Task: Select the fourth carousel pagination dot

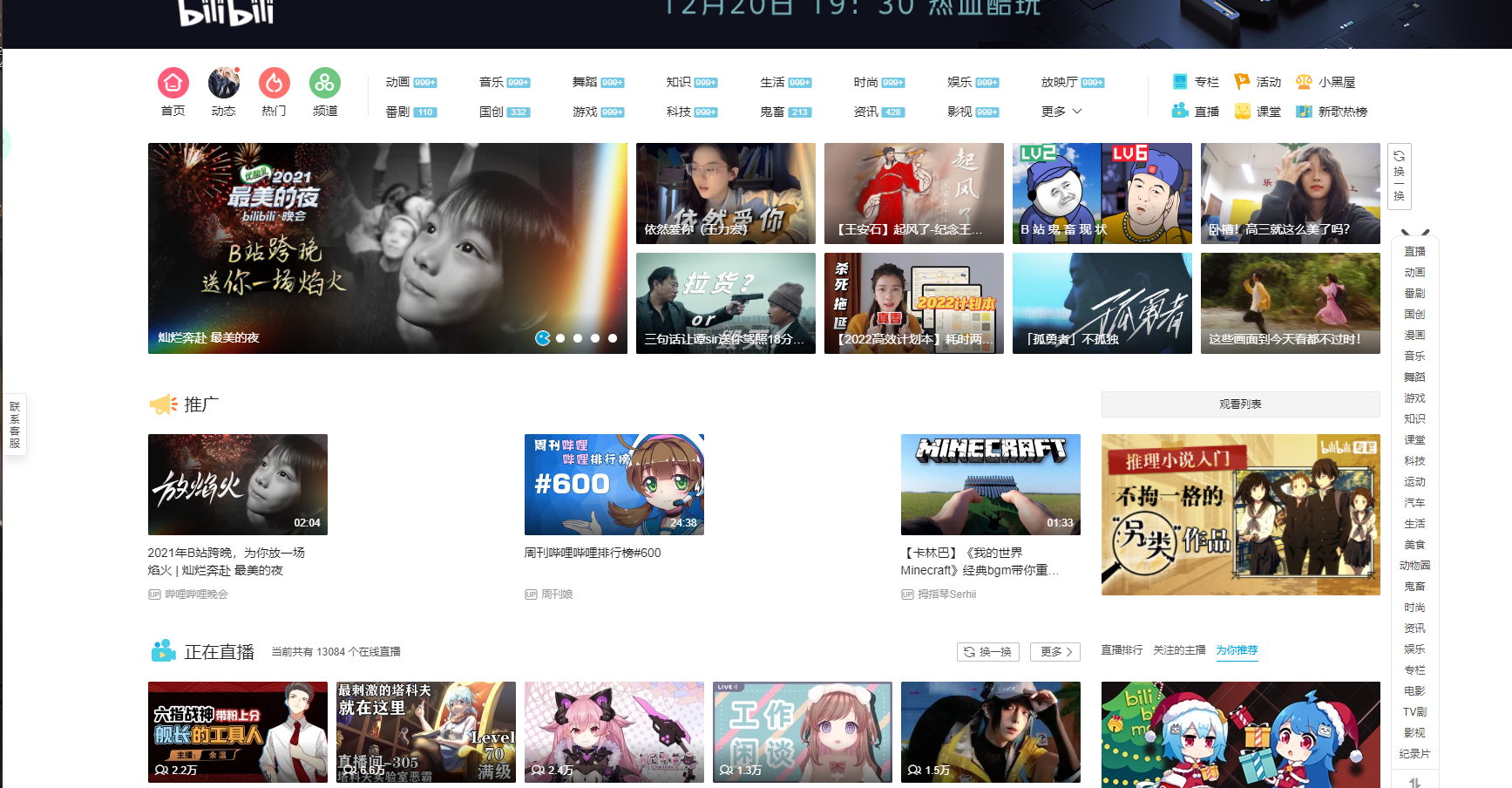Action: click(595, 337)
